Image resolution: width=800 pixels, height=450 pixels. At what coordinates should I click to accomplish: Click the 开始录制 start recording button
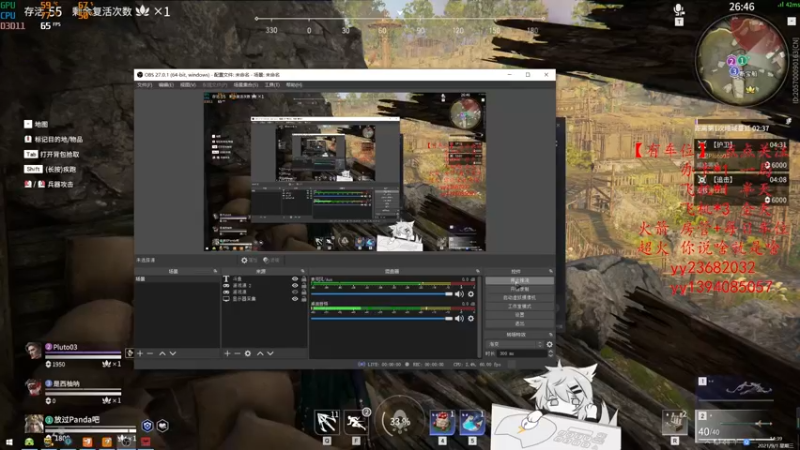click(519, 289)
